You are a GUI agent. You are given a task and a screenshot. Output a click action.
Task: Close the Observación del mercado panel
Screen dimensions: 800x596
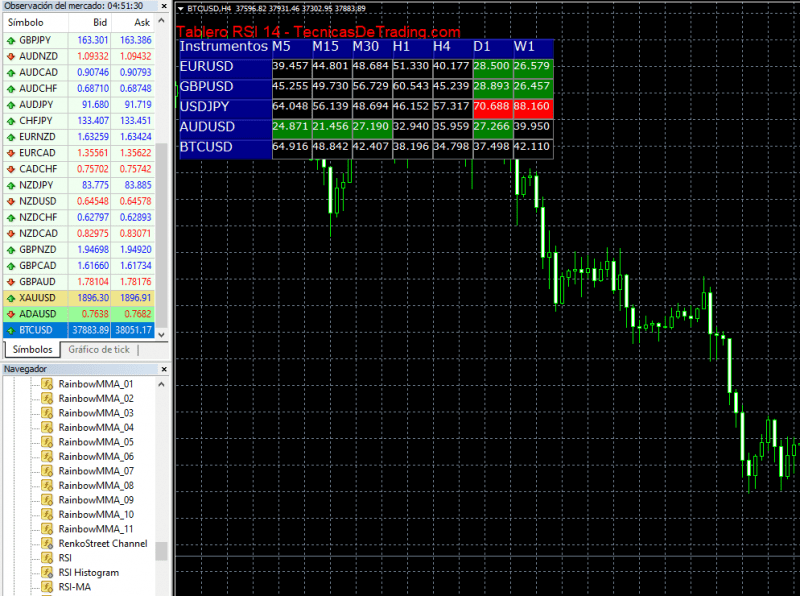(164, 6)
